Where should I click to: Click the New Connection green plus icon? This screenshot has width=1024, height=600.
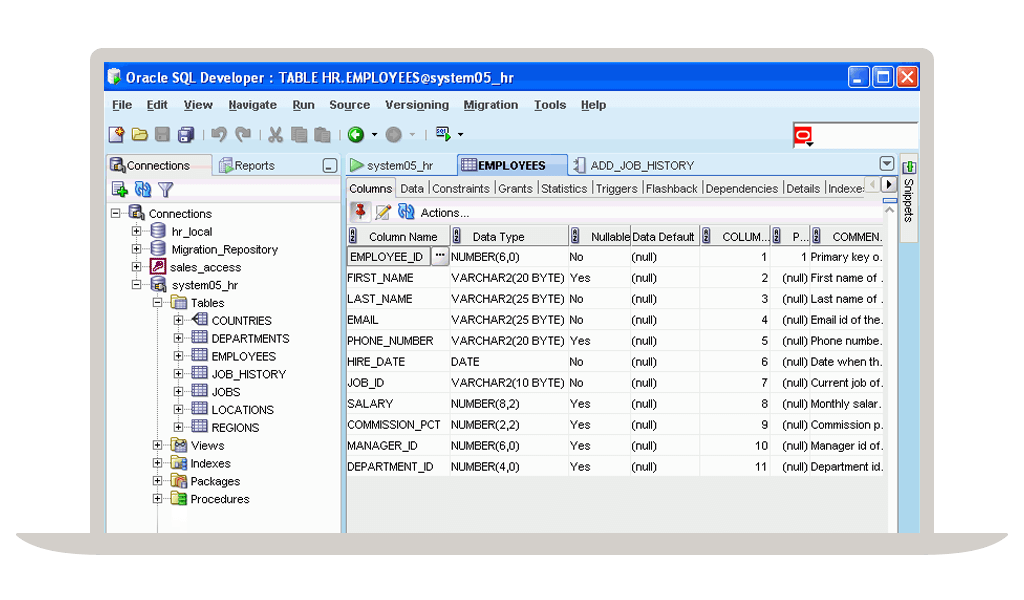click(119, 189)
